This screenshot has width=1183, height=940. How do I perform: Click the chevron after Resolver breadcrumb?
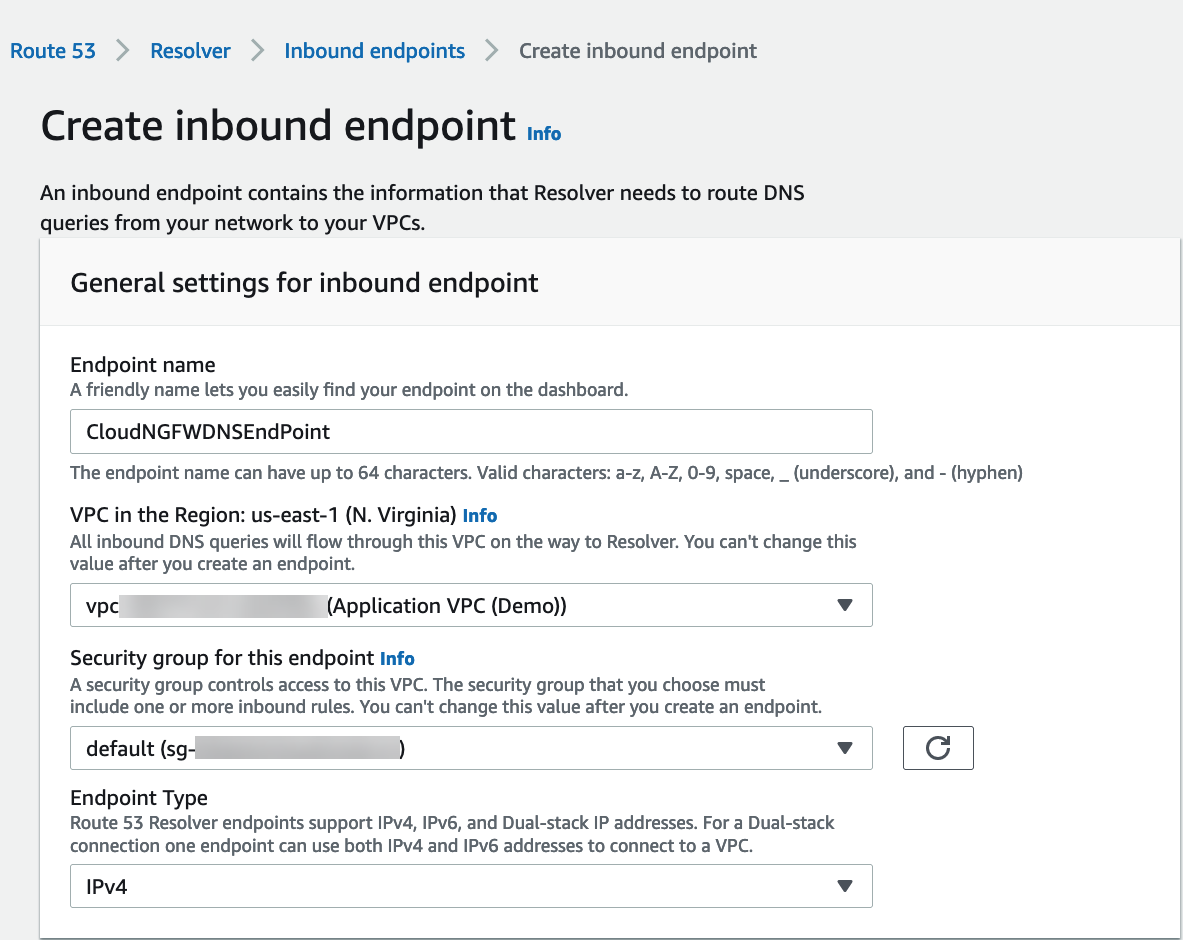257,51
